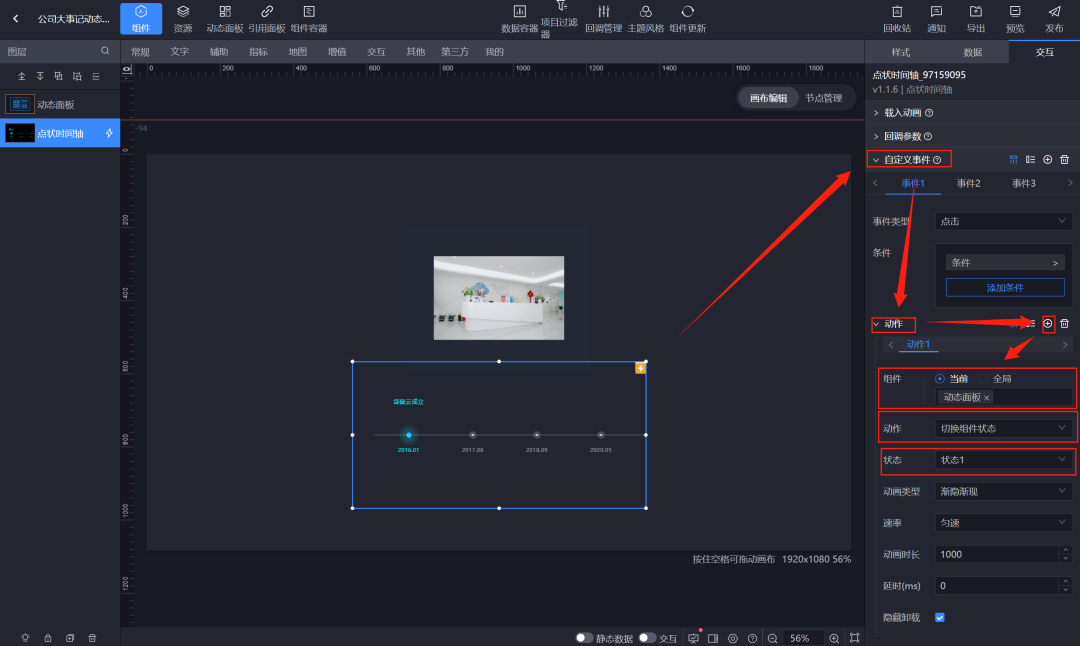
Task: Click the 画布编辑 button
Action: [x=769, y=98]
